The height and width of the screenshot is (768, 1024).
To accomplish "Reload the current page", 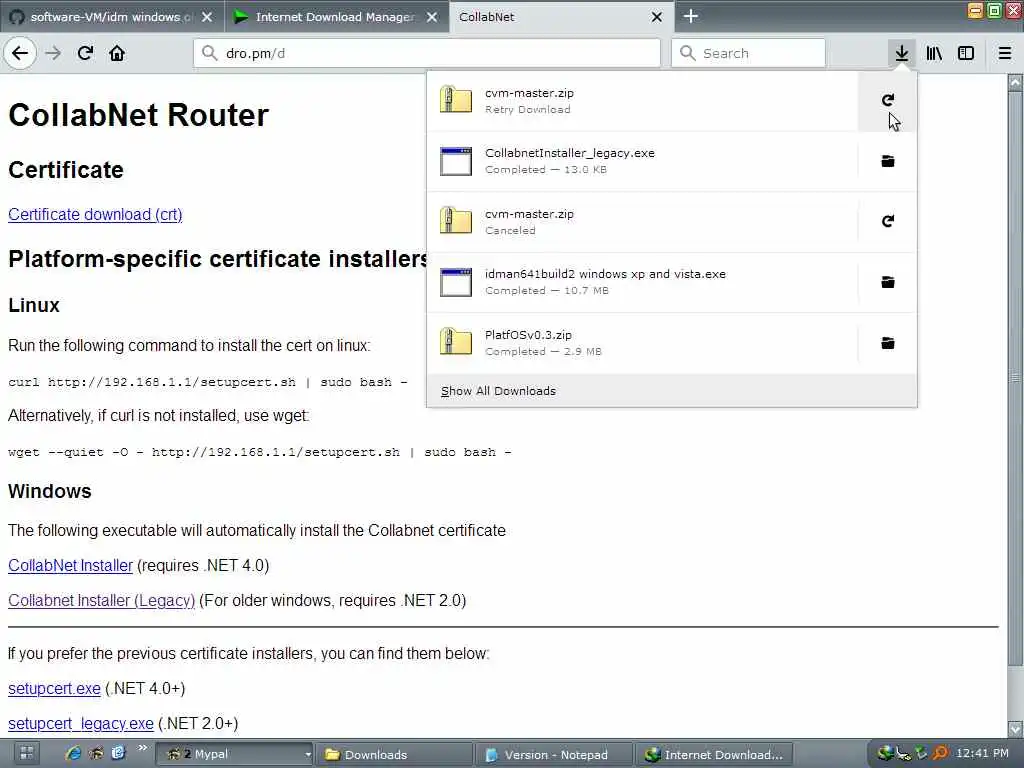I will tap(85, 53).
